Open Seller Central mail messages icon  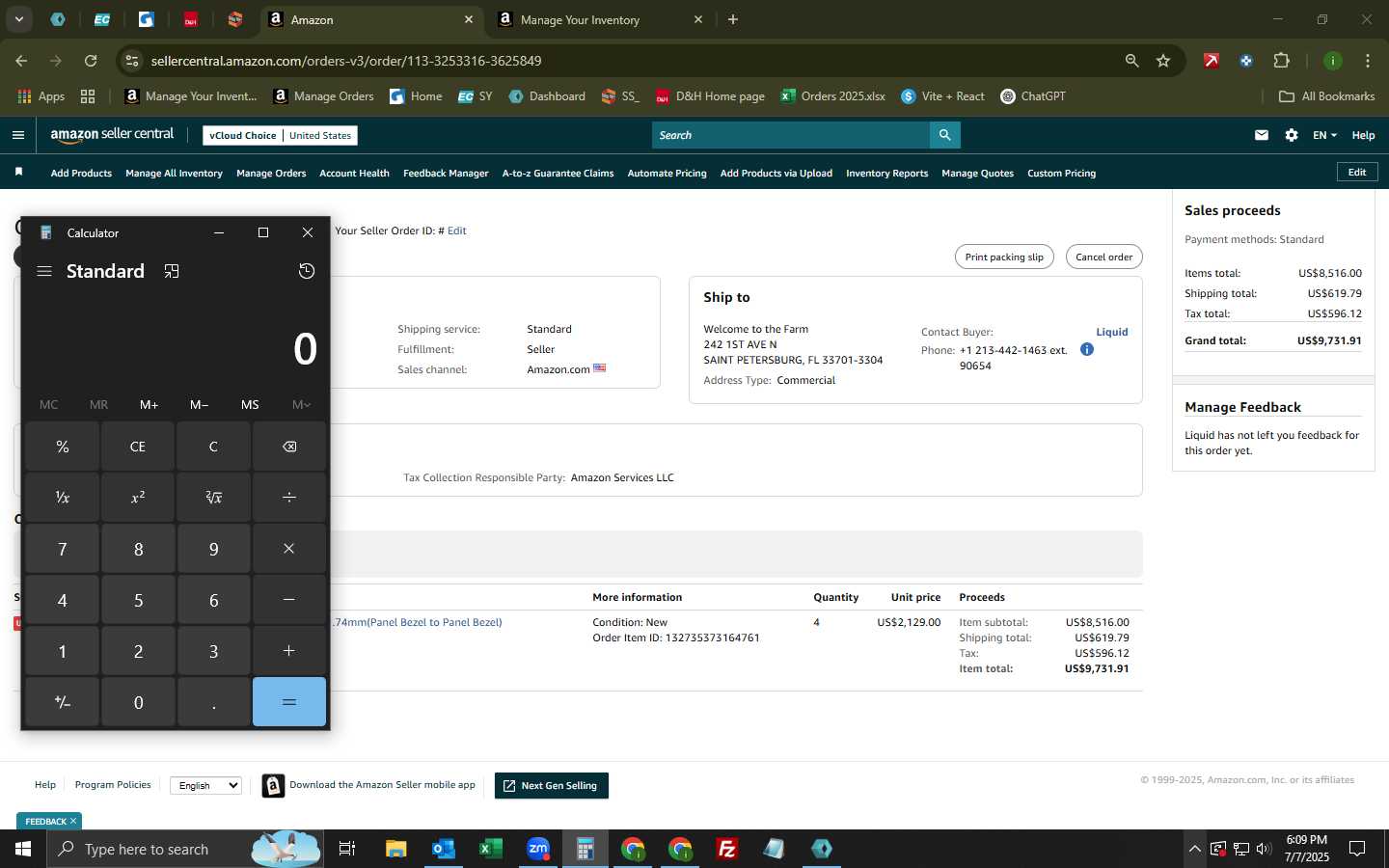1262,135
